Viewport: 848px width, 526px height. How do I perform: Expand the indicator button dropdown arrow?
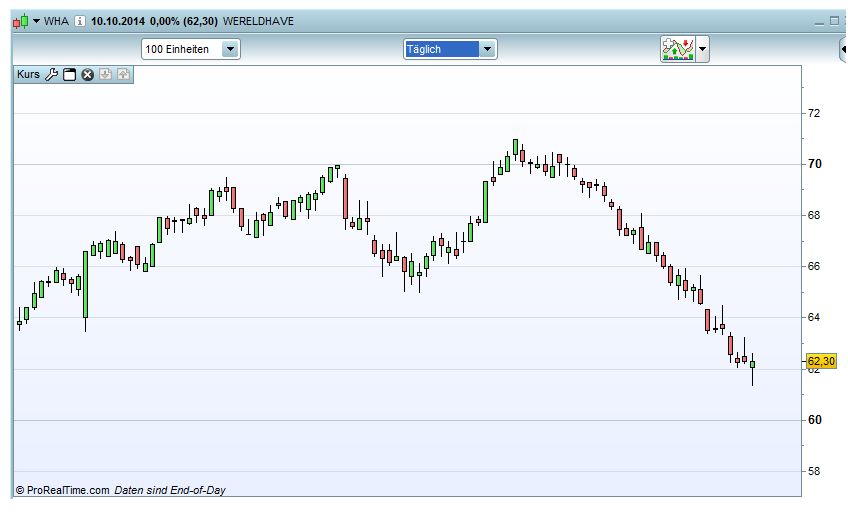[x=703, y=49]
